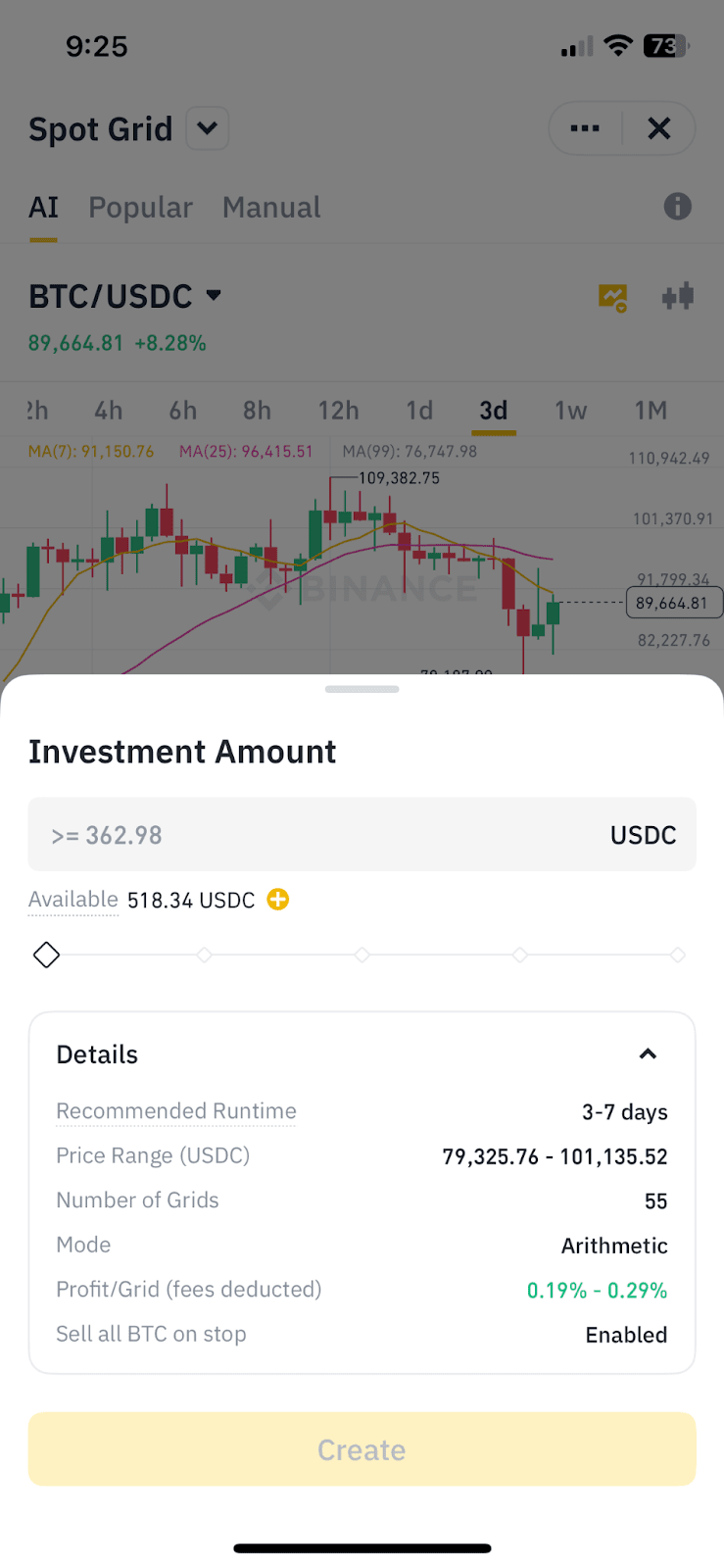Tap the yellow chart overlay icon

point(613,297)
